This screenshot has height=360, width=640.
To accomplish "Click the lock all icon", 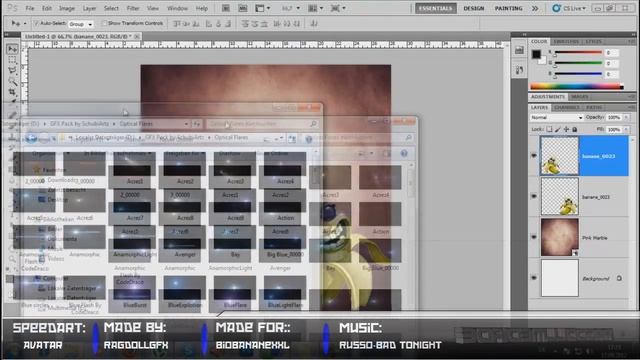I will 575,129.
